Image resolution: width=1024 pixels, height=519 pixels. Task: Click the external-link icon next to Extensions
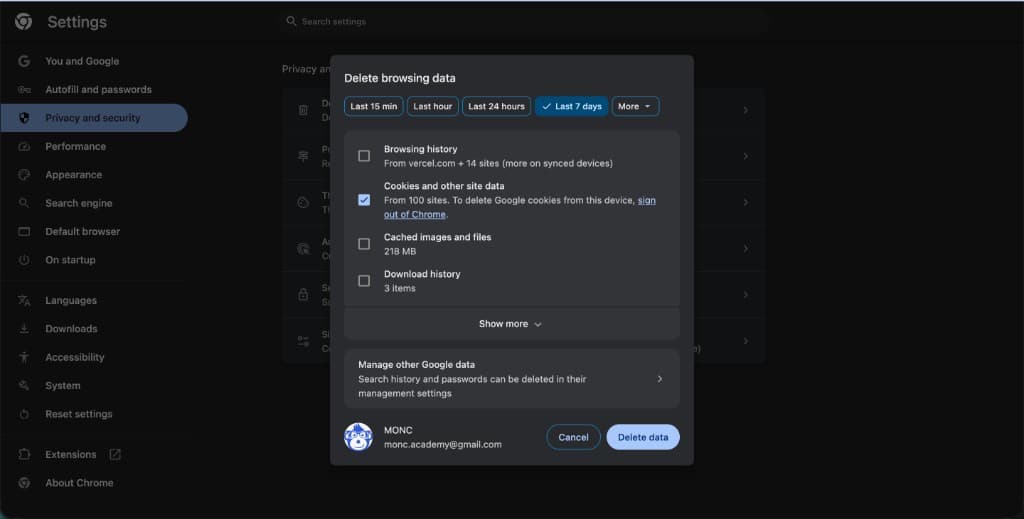pos(115,454)
